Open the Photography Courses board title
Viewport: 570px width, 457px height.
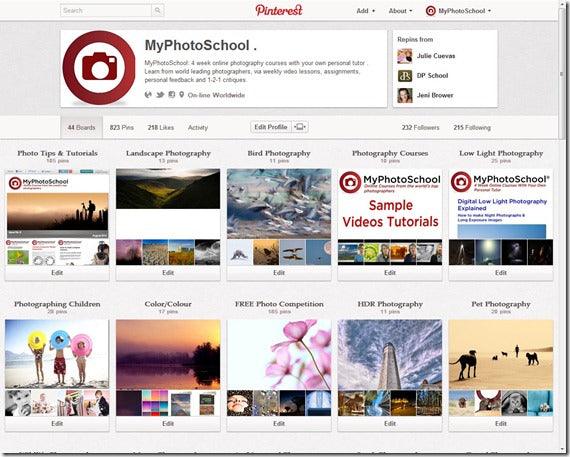coord(390,153)
